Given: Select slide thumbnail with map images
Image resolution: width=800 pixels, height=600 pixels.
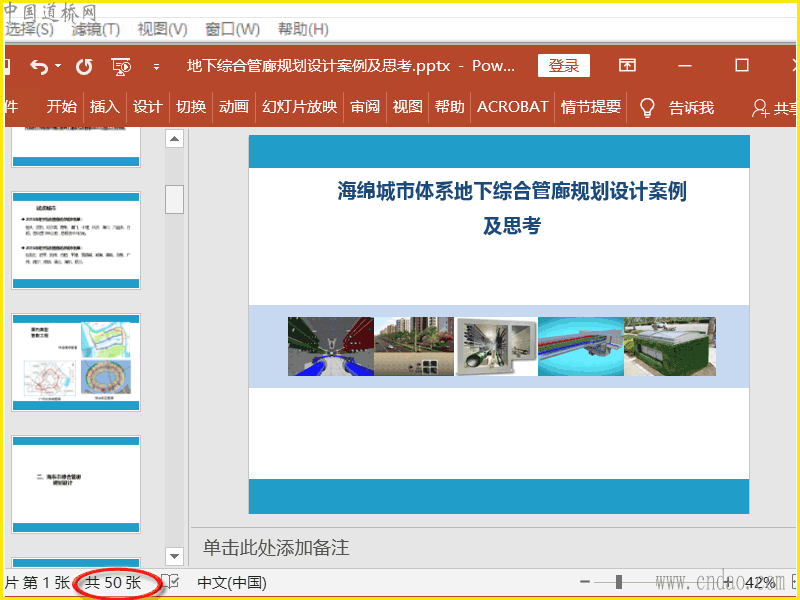Looking at the screenshot, I should tap(76, 362).
